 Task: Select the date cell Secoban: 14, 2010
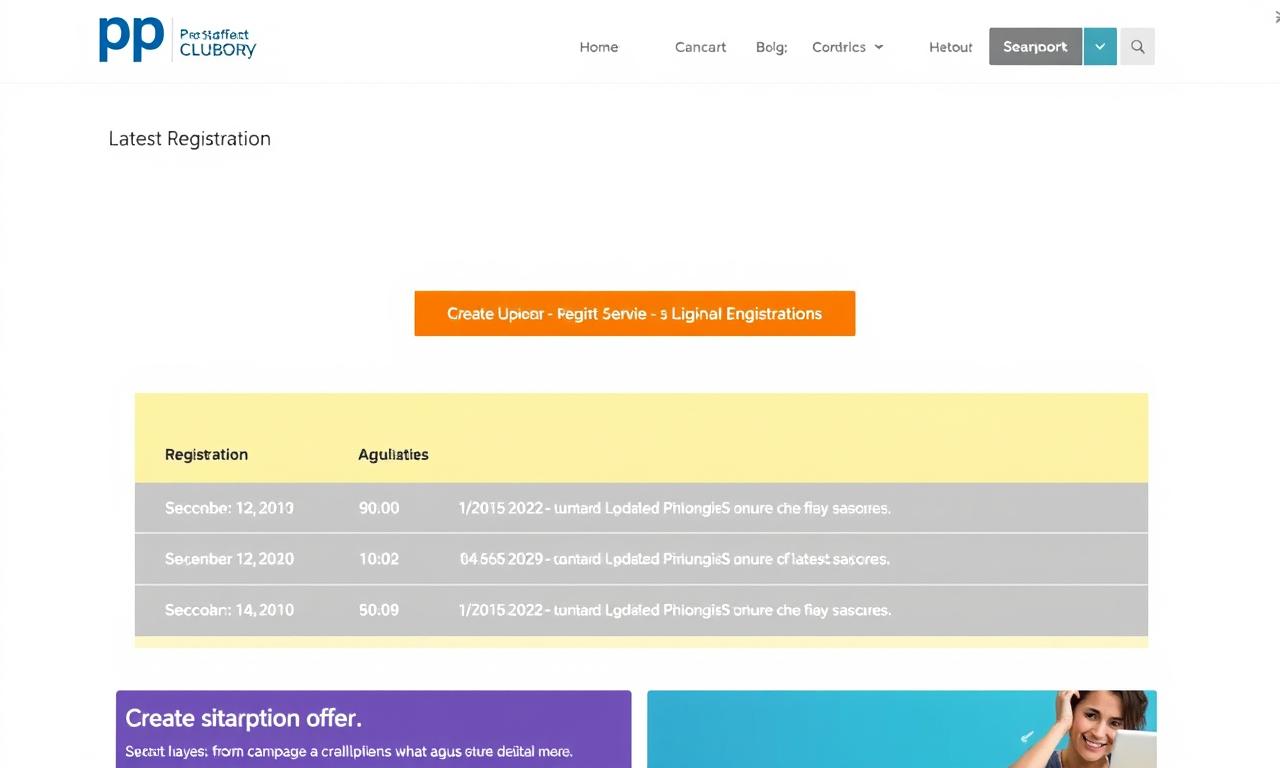(229, 610)
